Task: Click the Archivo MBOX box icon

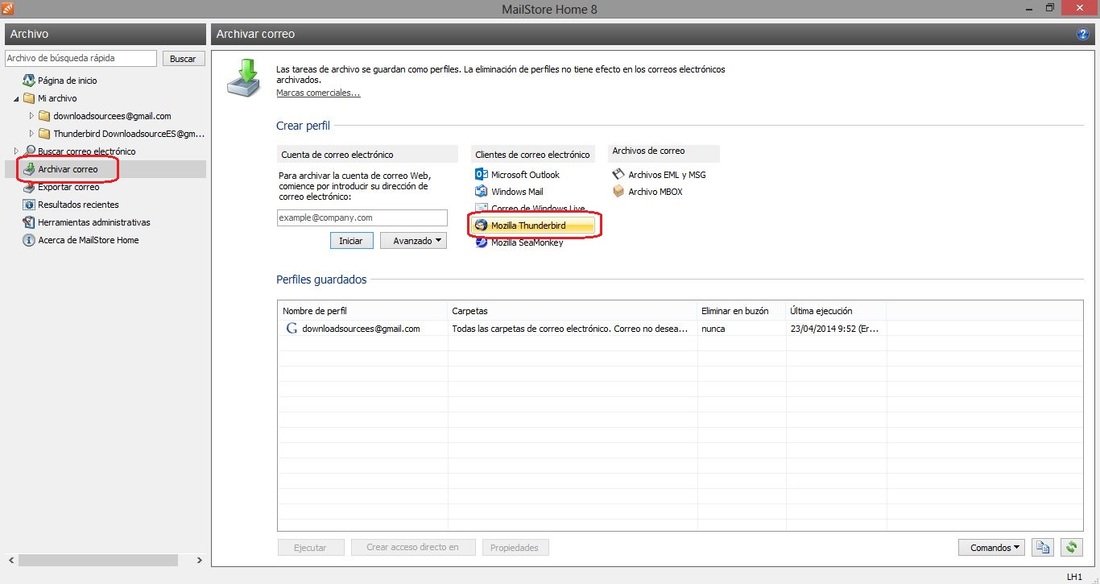Action: [618, 191]
